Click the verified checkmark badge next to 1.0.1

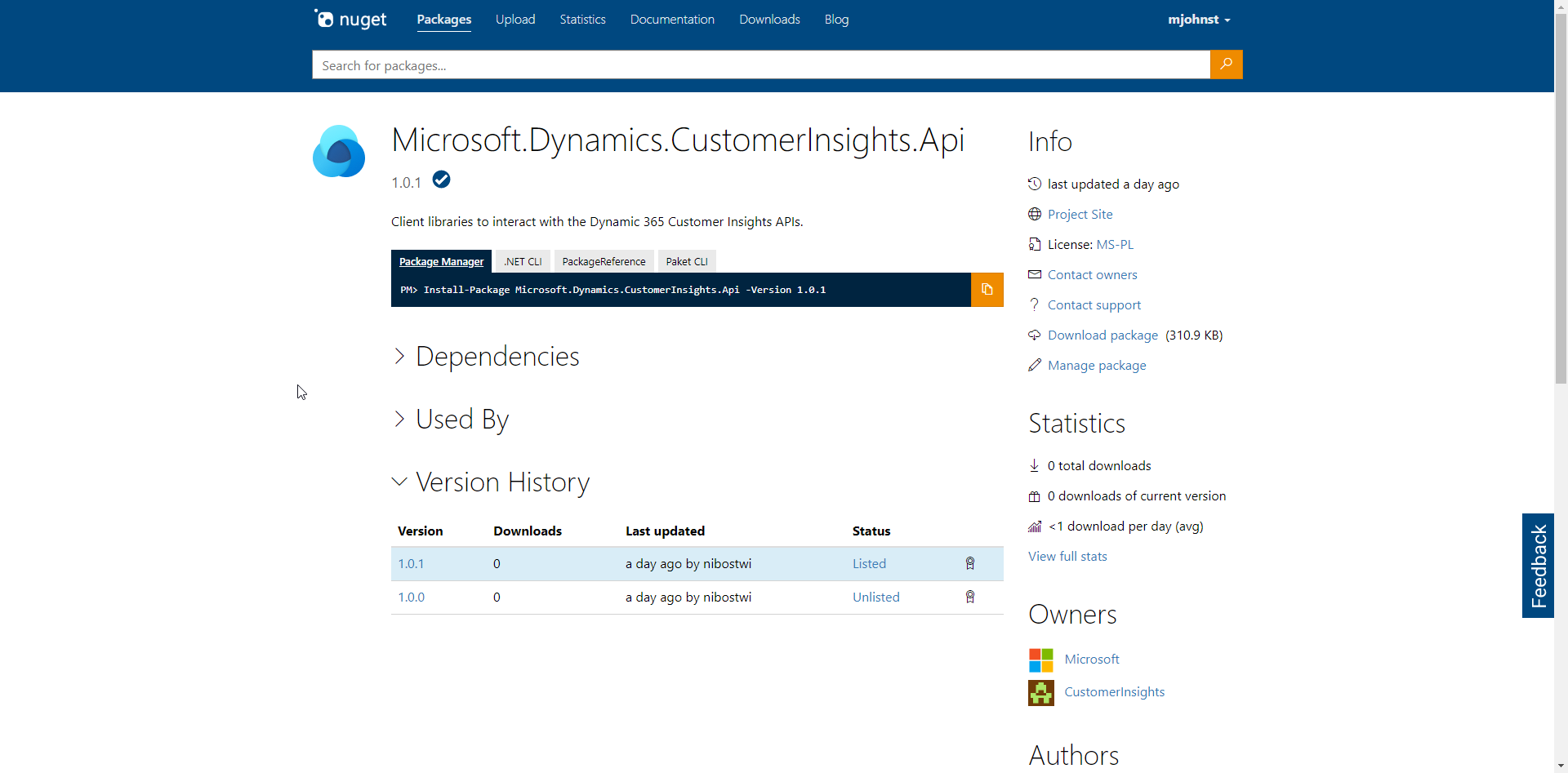[x=441, y=180]
